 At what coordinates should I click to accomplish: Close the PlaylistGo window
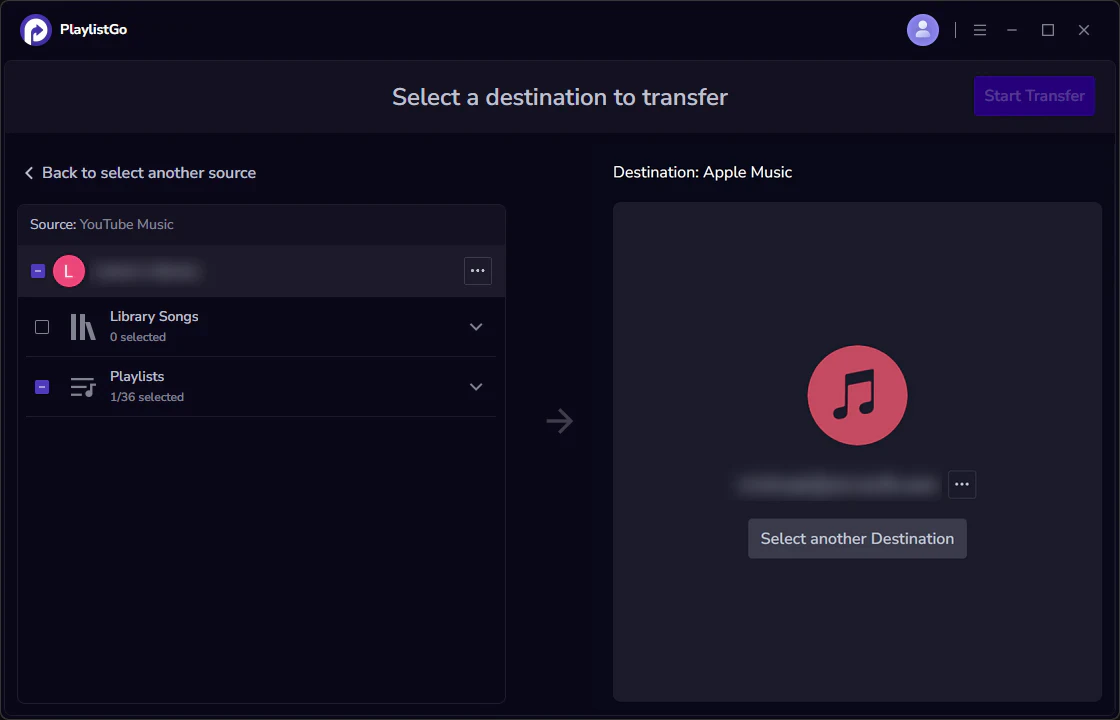1084,30
